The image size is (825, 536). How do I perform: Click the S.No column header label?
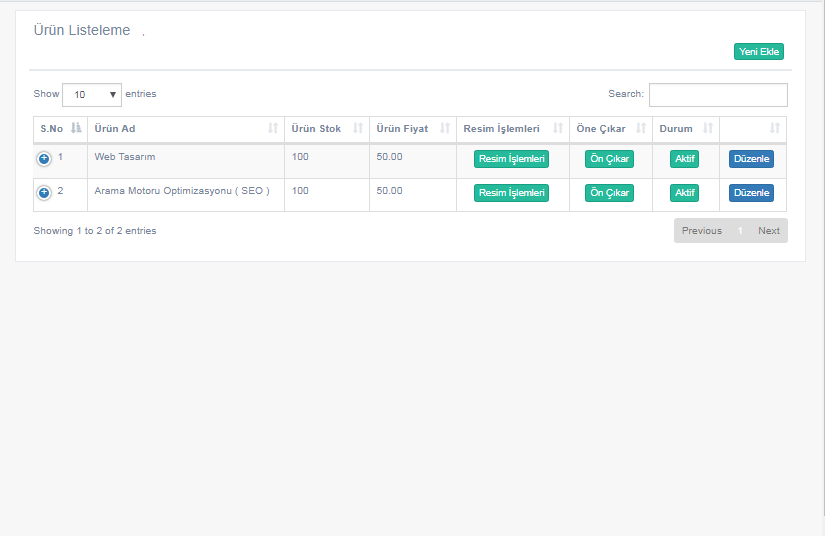(x=52, y=129)
